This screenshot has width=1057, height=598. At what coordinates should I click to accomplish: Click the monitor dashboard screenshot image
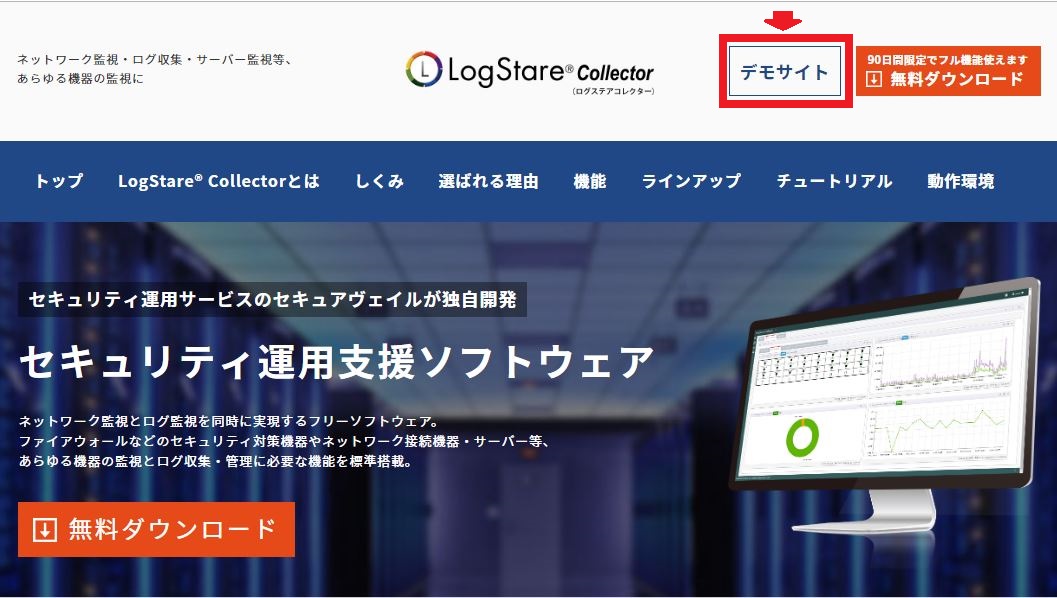click(x=885, y=405)
